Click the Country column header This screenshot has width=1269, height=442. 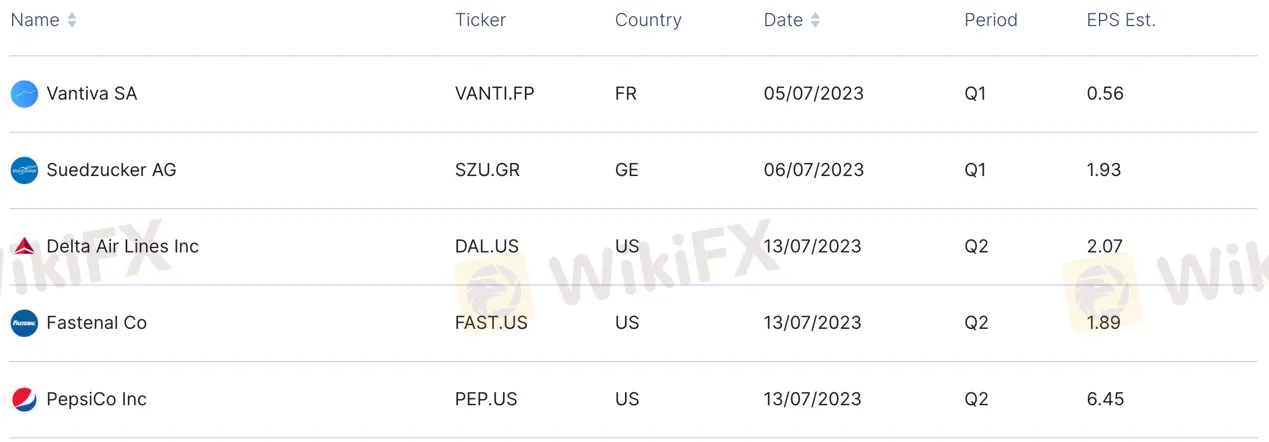point(648,20)
